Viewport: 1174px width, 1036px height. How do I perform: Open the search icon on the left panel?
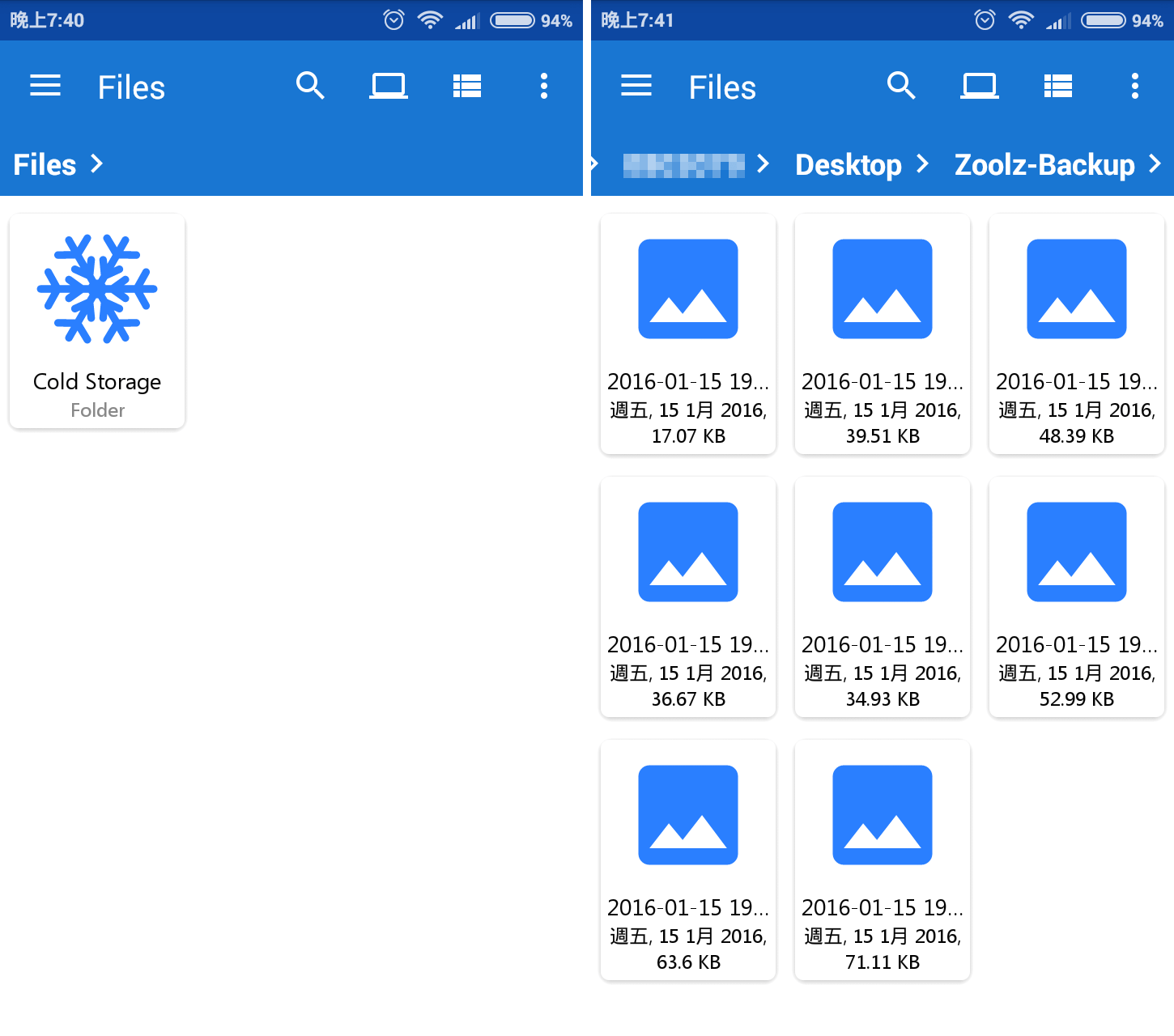point(310,86)
